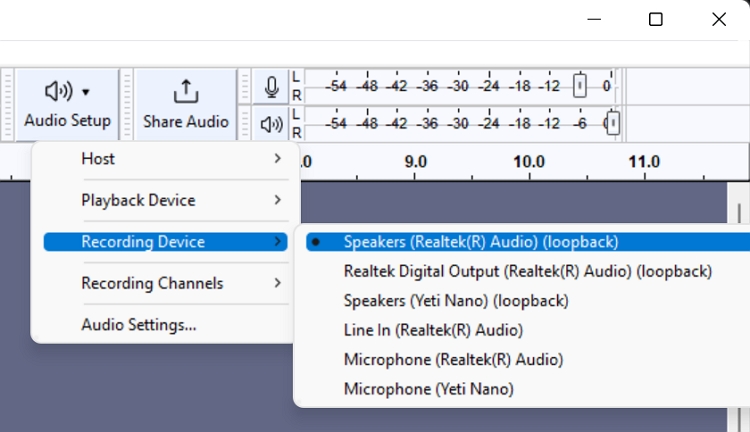Screen dimensions: 750x432
Task: Click the Share Audio upload icon
Action: click(x=185, y=91)
